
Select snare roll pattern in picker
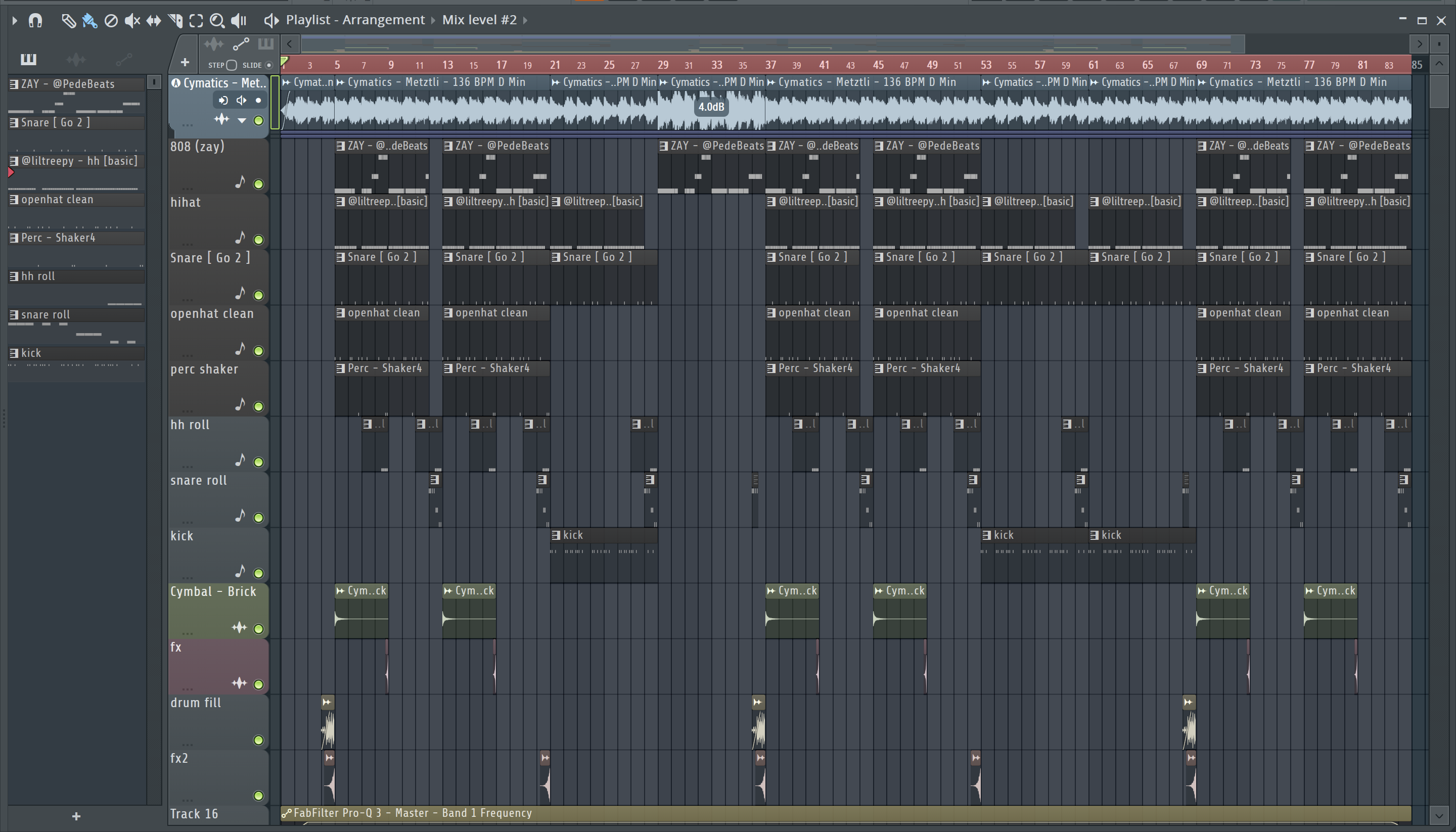[76, 315]
